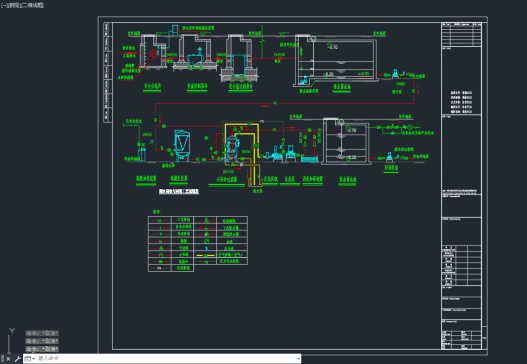This screenshot has width=527, height=364.
Task: Click the yellow pipe swatch in the legend table
Action: [x=205, y=255]
